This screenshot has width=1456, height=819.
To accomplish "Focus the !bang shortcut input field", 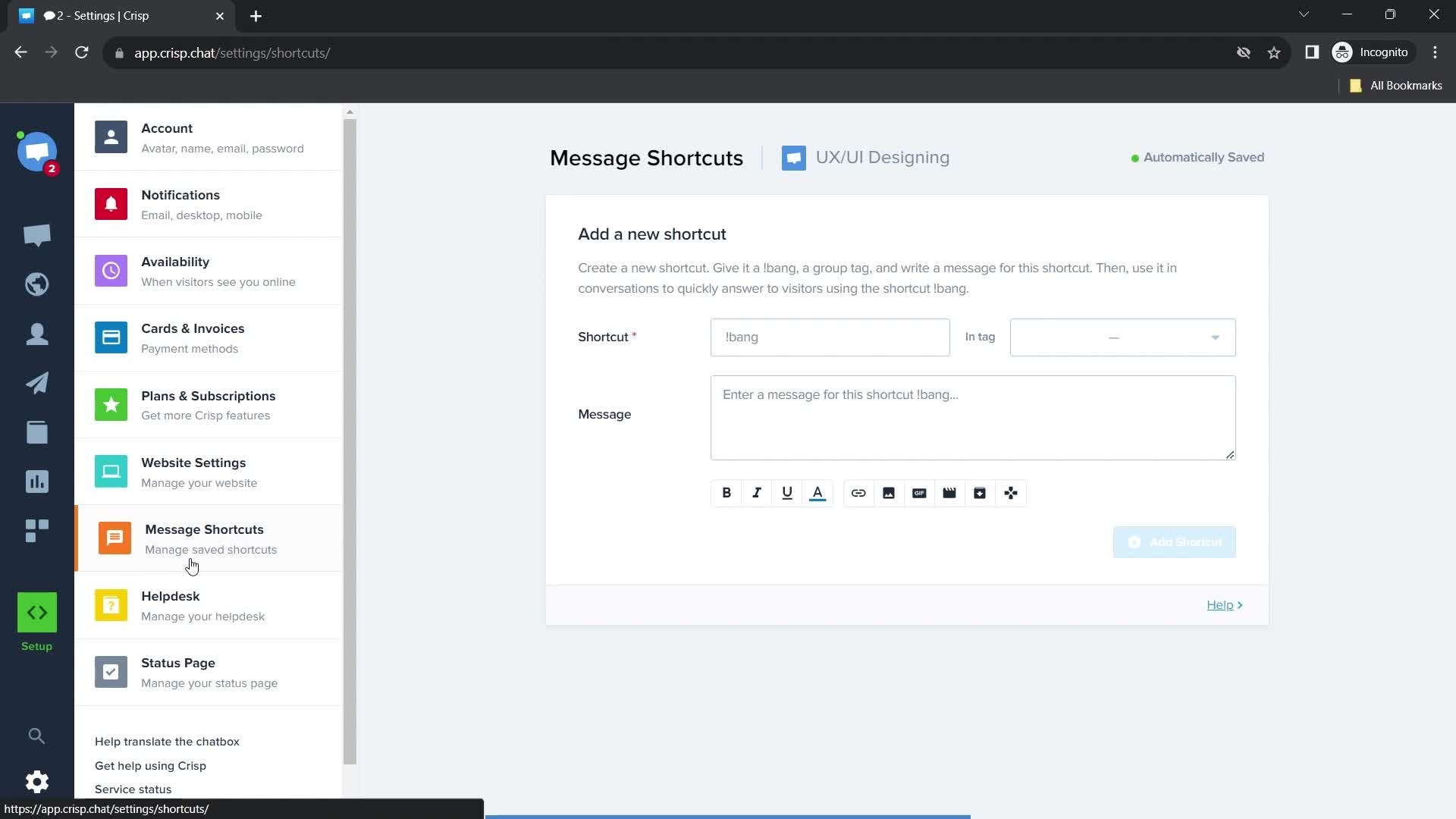I will coord(830,337).
